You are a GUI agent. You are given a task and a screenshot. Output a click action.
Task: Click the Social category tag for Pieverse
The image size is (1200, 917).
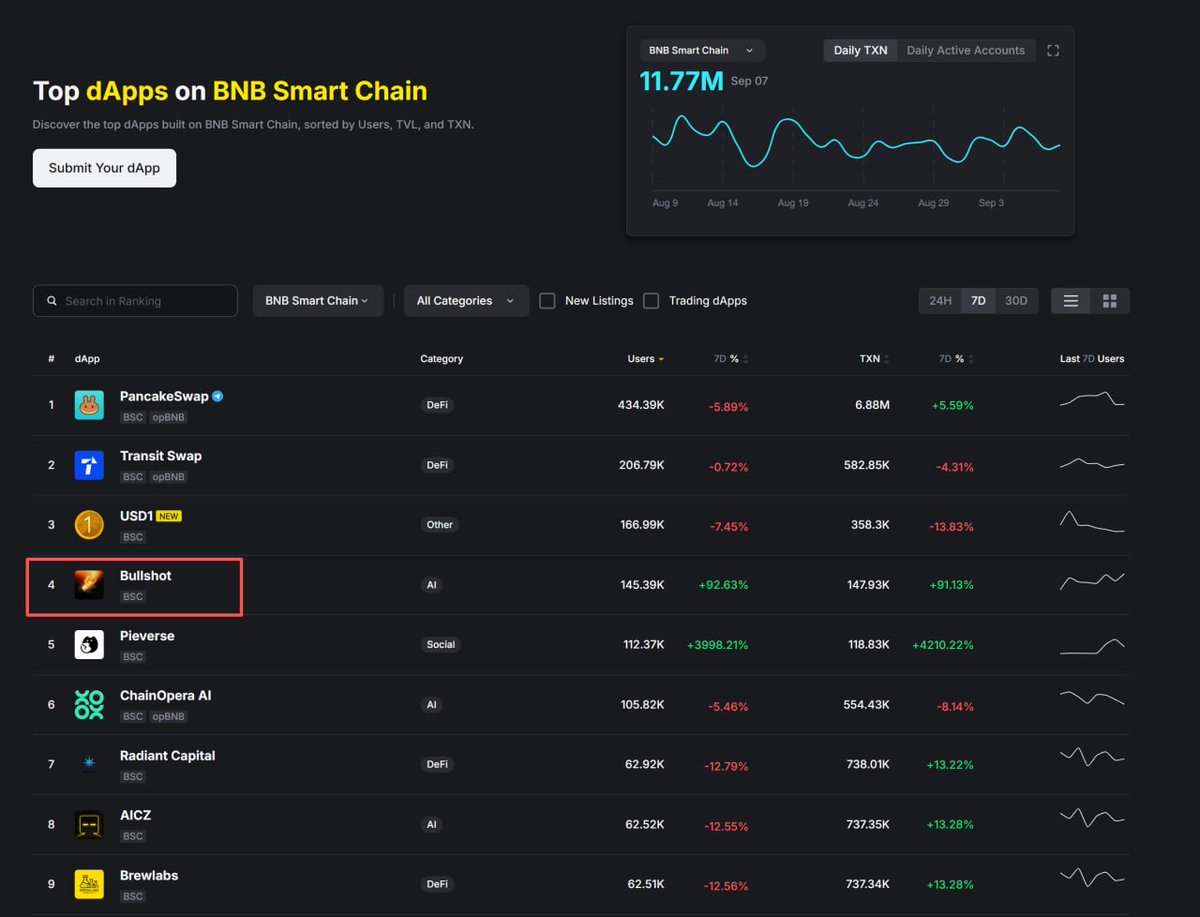(441, 645)
